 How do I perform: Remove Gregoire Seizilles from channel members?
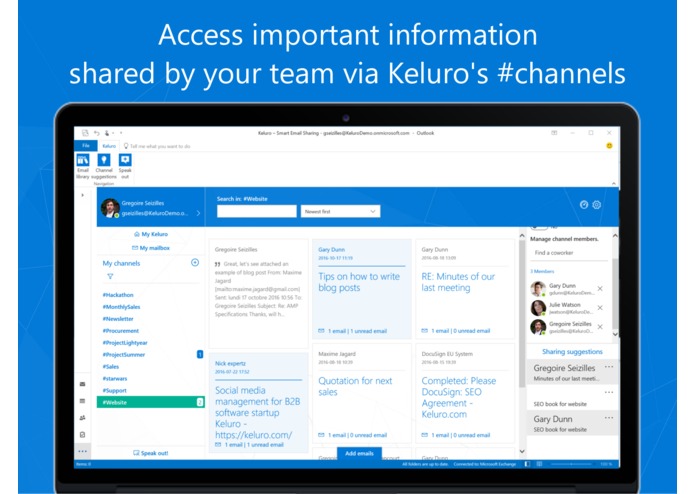point(600,327)
